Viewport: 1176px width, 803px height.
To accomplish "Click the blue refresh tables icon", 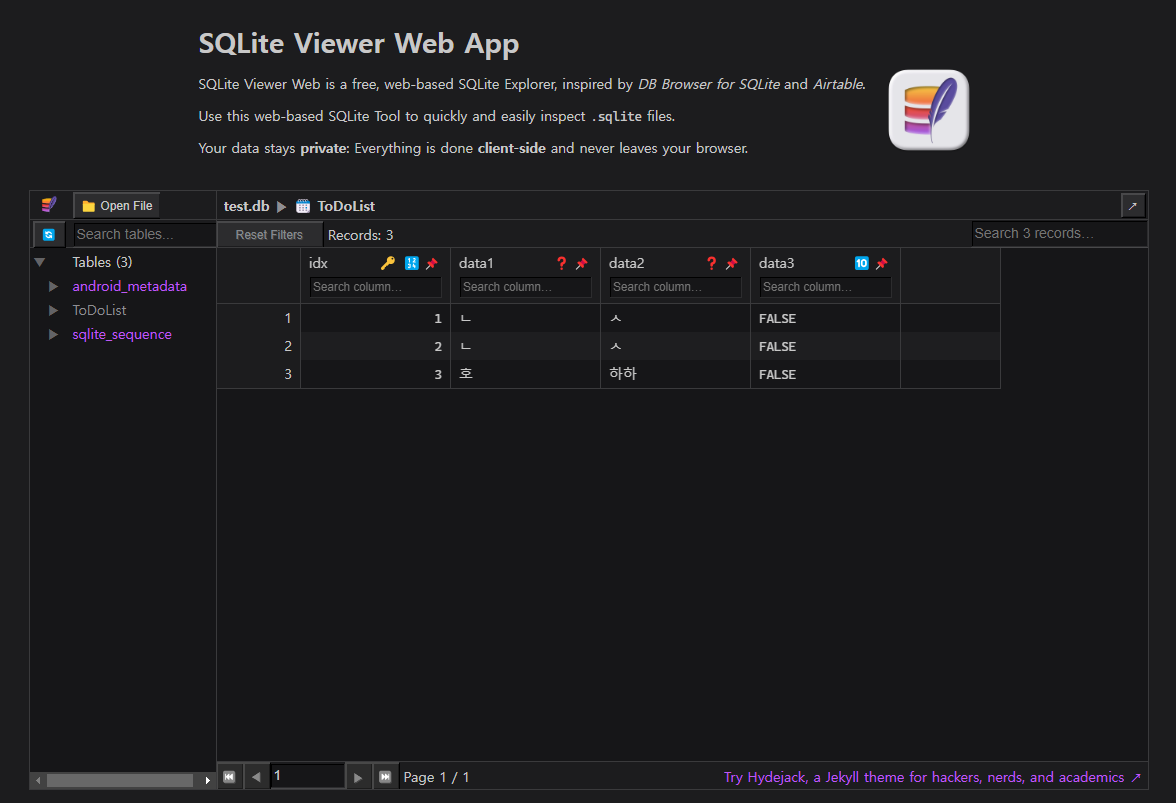I will (49, 235).
